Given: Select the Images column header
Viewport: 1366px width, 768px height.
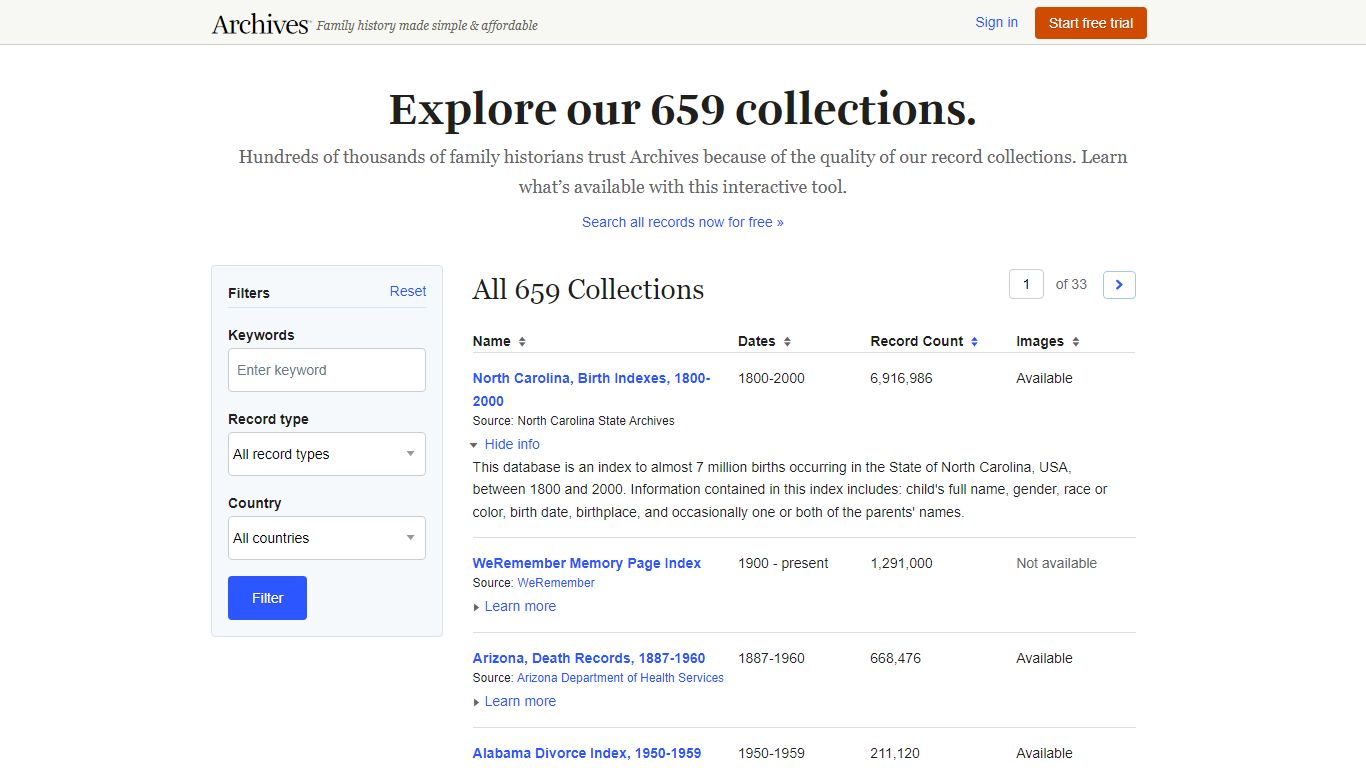Looking at the screenshot, I should (x=1040, y=341).
